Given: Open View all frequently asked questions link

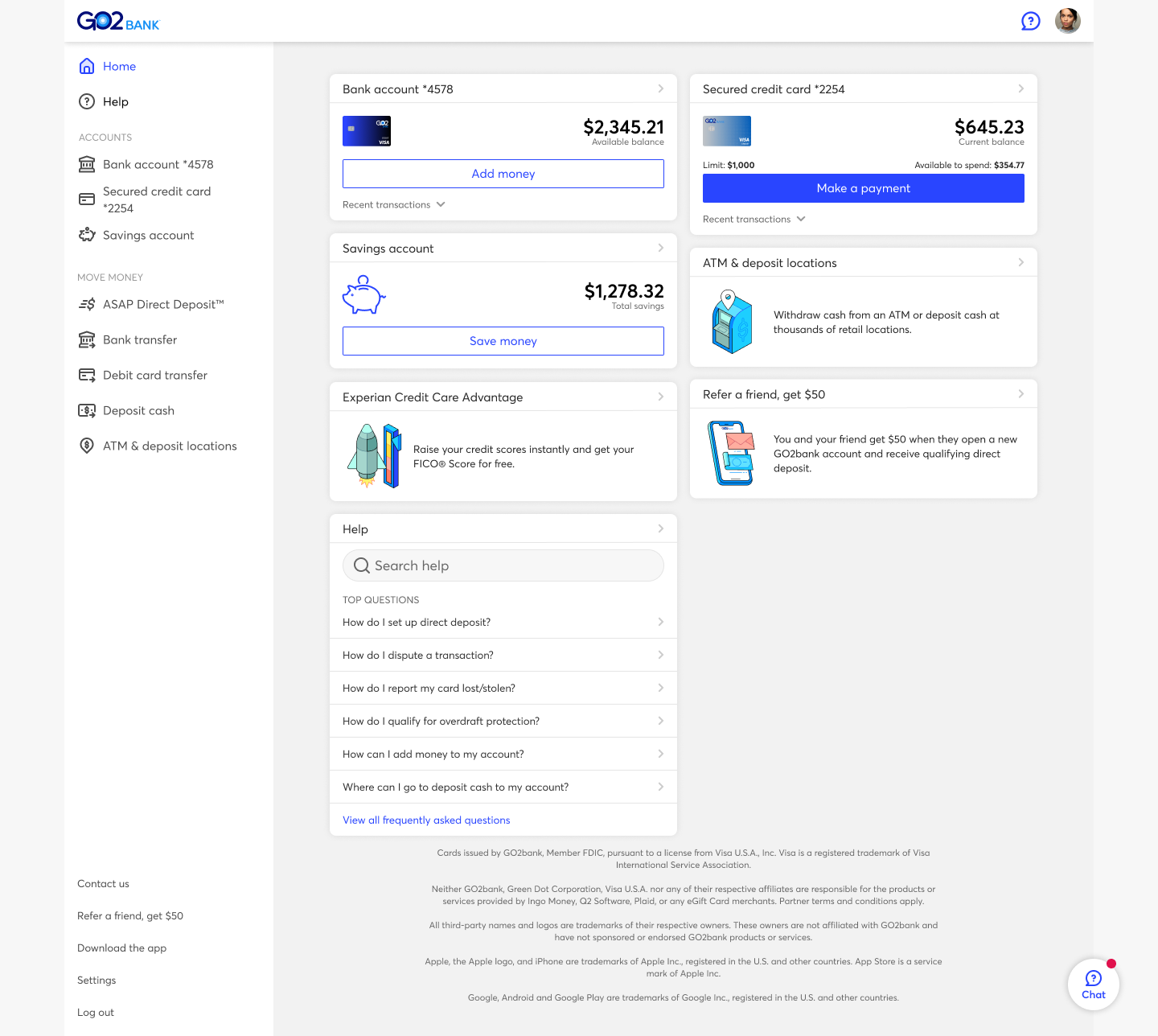Looking at the screenshot, I should 426,820.
